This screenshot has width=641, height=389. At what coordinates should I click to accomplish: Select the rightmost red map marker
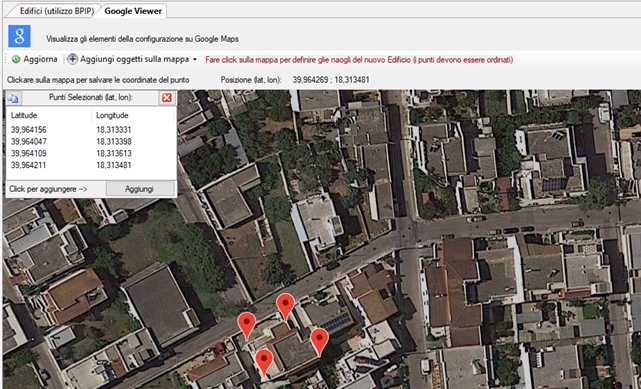click(319, 341)
